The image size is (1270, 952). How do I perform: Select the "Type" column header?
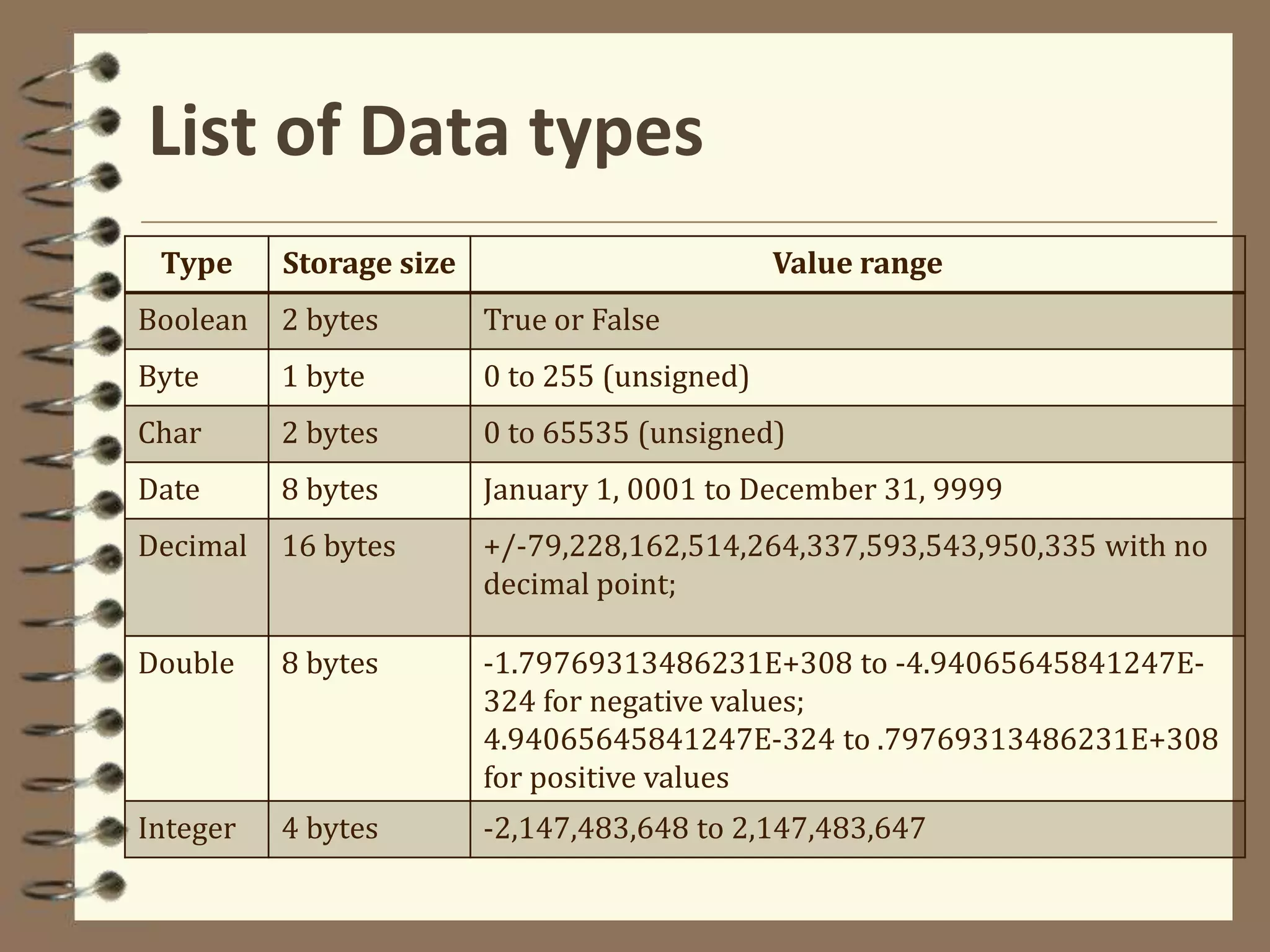point(197,263)
